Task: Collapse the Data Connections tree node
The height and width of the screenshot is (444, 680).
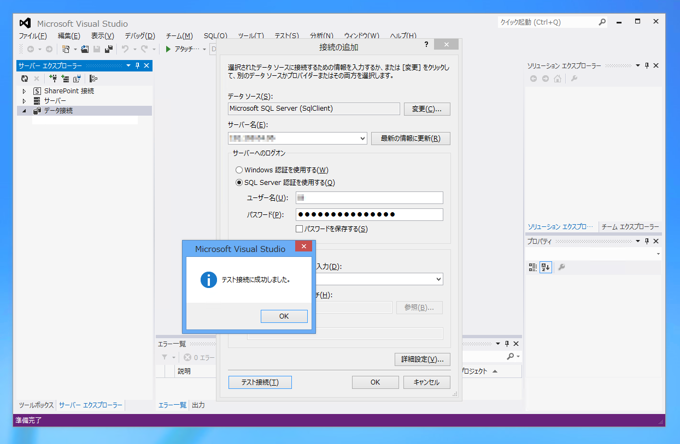Action: 24,111
